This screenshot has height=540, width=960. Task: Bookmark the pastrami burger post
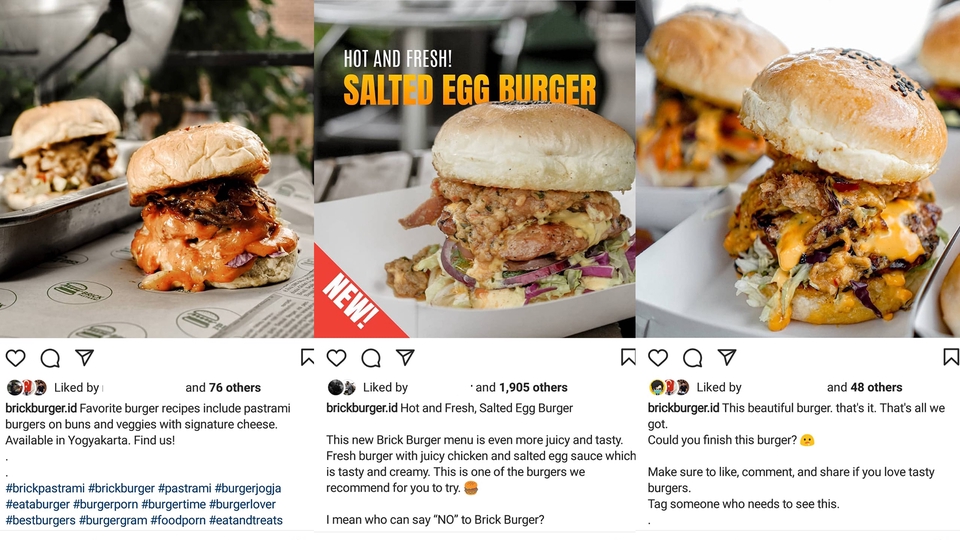click(307, 358)
